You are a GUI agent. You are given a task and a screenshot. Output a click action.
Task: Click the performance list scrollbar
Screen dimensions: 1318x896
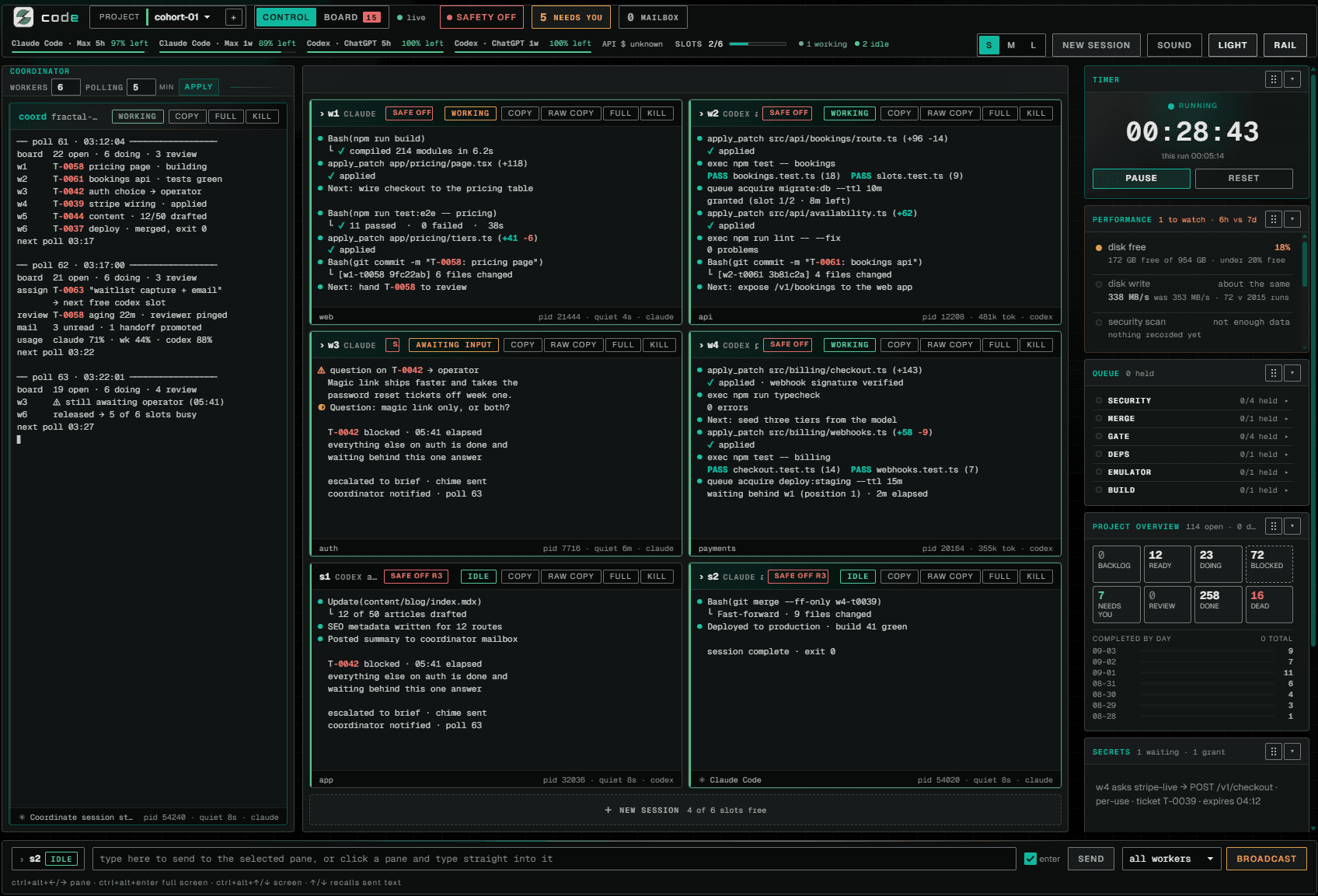pos(1304,264)
